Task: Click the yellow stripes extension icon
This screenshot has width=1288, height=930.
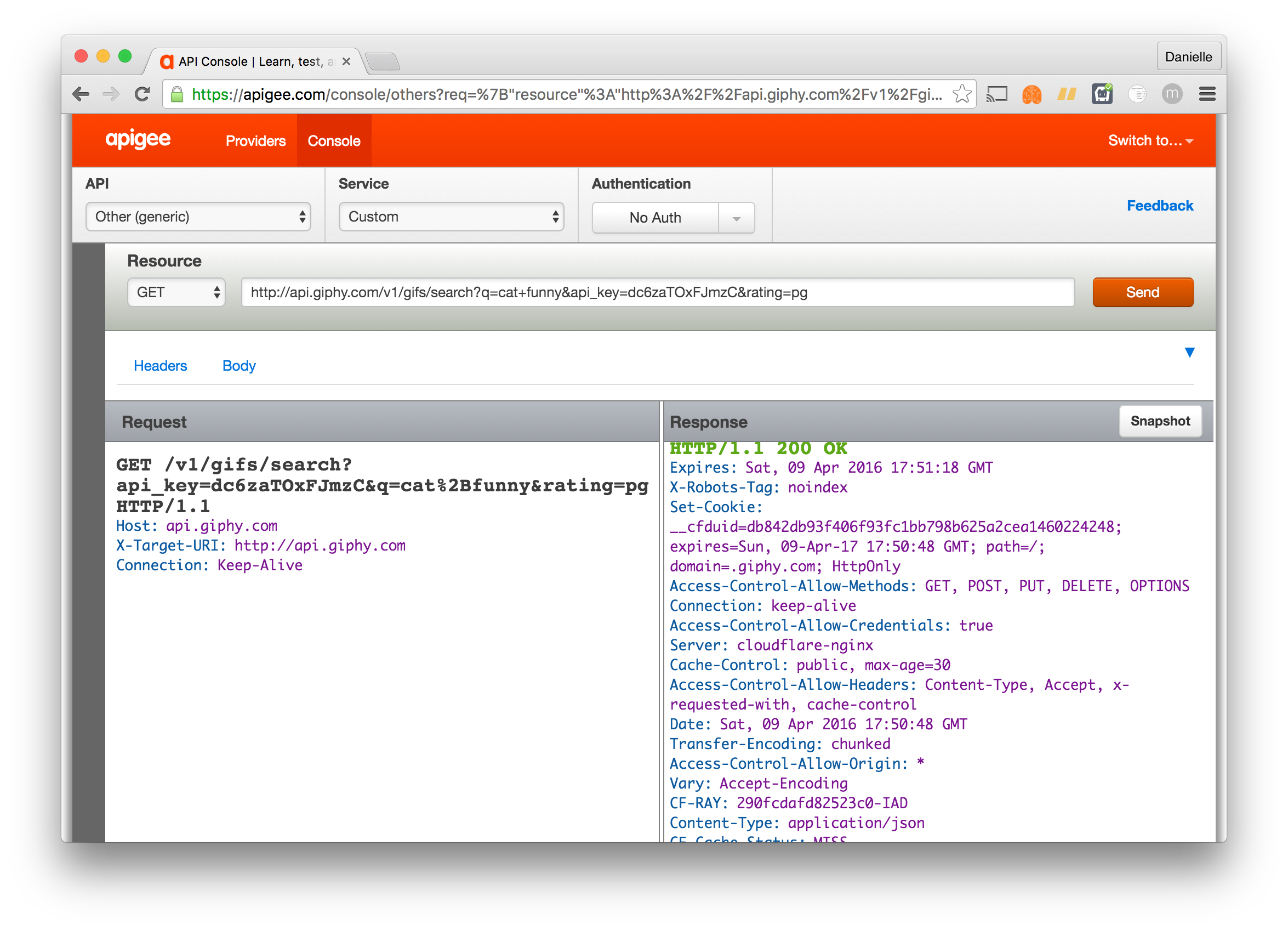Action: pos(1067,94)
